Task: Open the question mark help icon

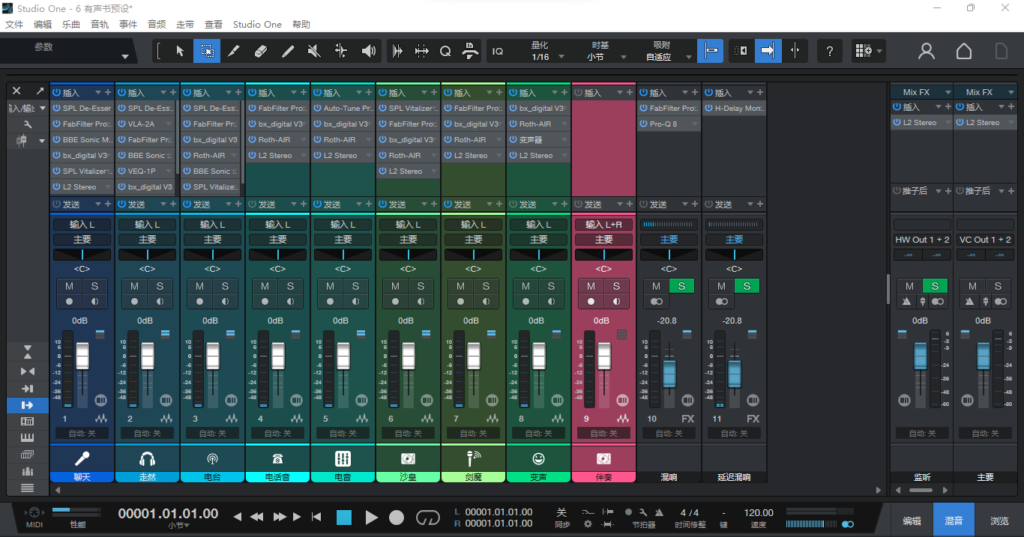Action: pyautogui.click(x=829, y=51)
